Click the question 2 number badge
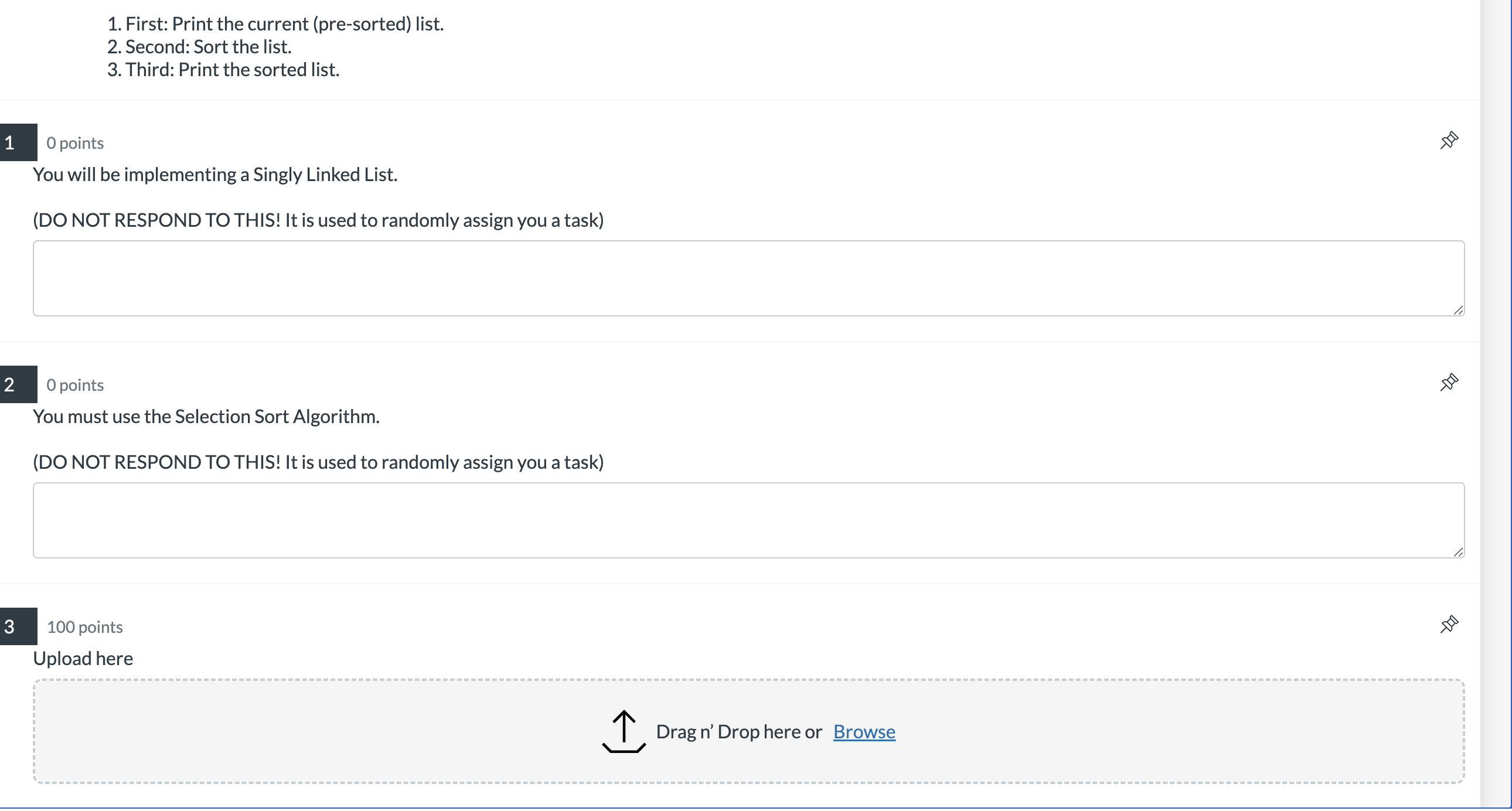 pos(18,385)
